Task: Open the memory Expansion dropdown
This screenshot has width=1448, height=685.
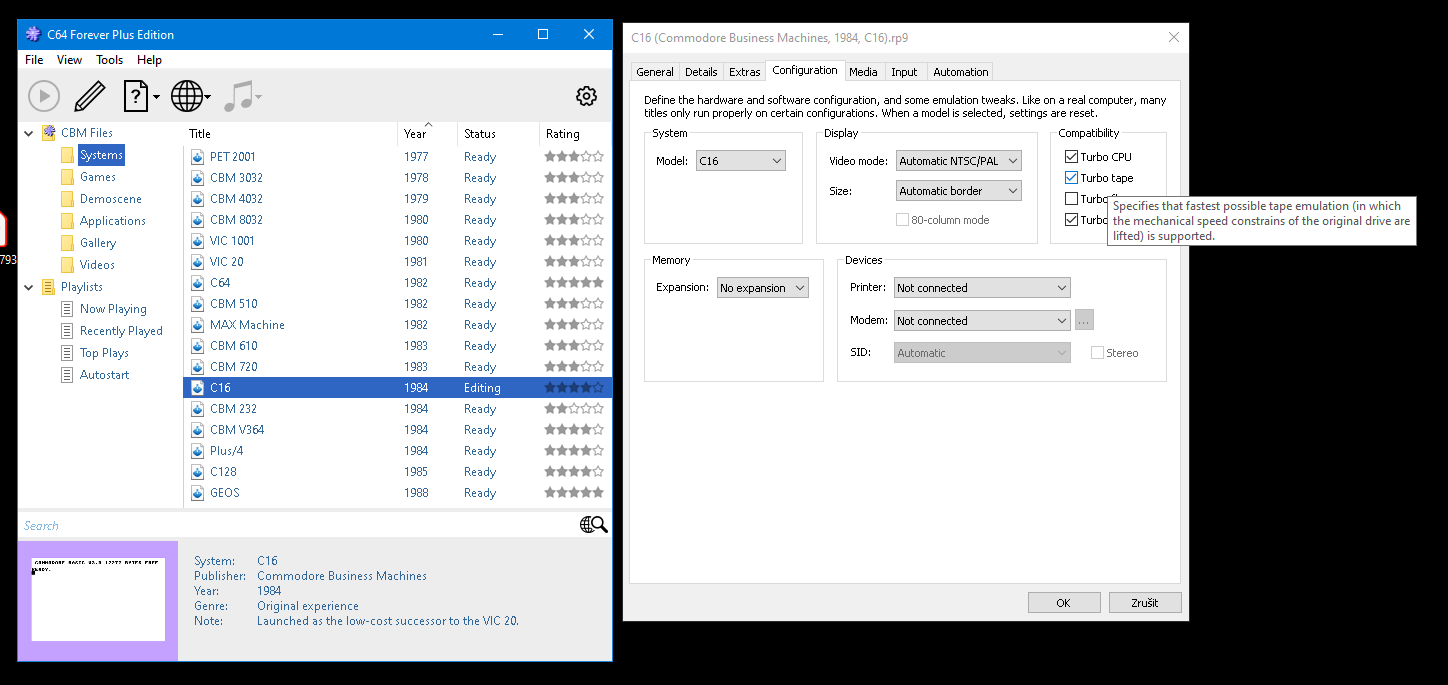Action: pyautogui.click(x=763, y=288)
